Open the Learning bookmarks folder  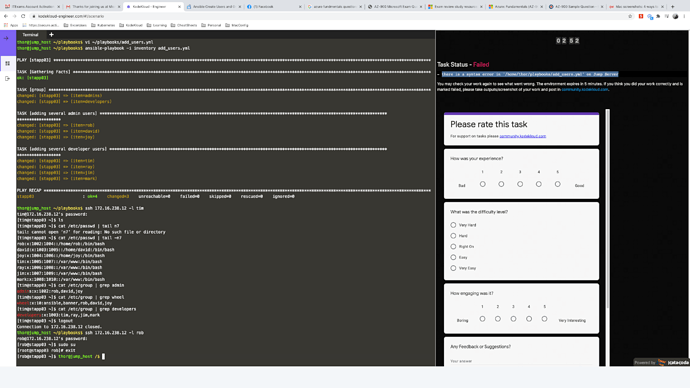(x=157, y=26)
